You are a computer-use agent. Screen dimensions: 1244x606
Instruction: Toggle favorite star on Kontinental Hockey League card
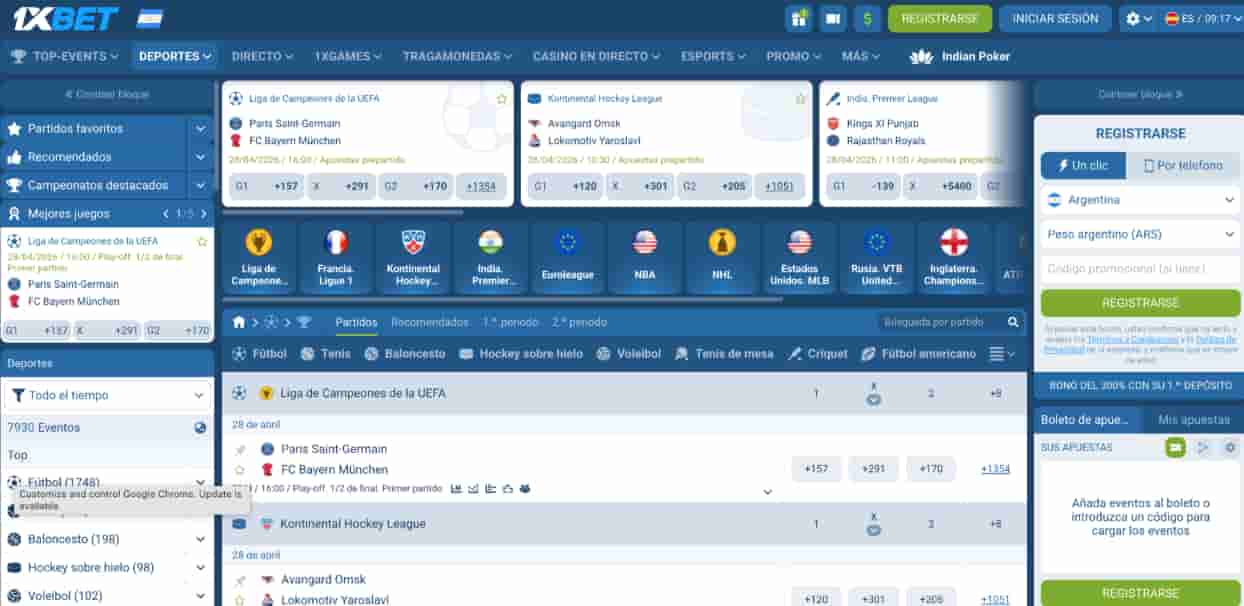800,99
